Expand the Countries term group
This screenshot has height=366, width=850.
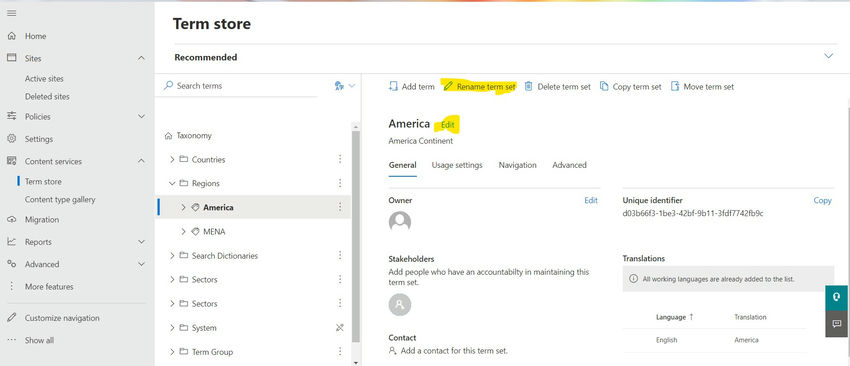point(172,159)
